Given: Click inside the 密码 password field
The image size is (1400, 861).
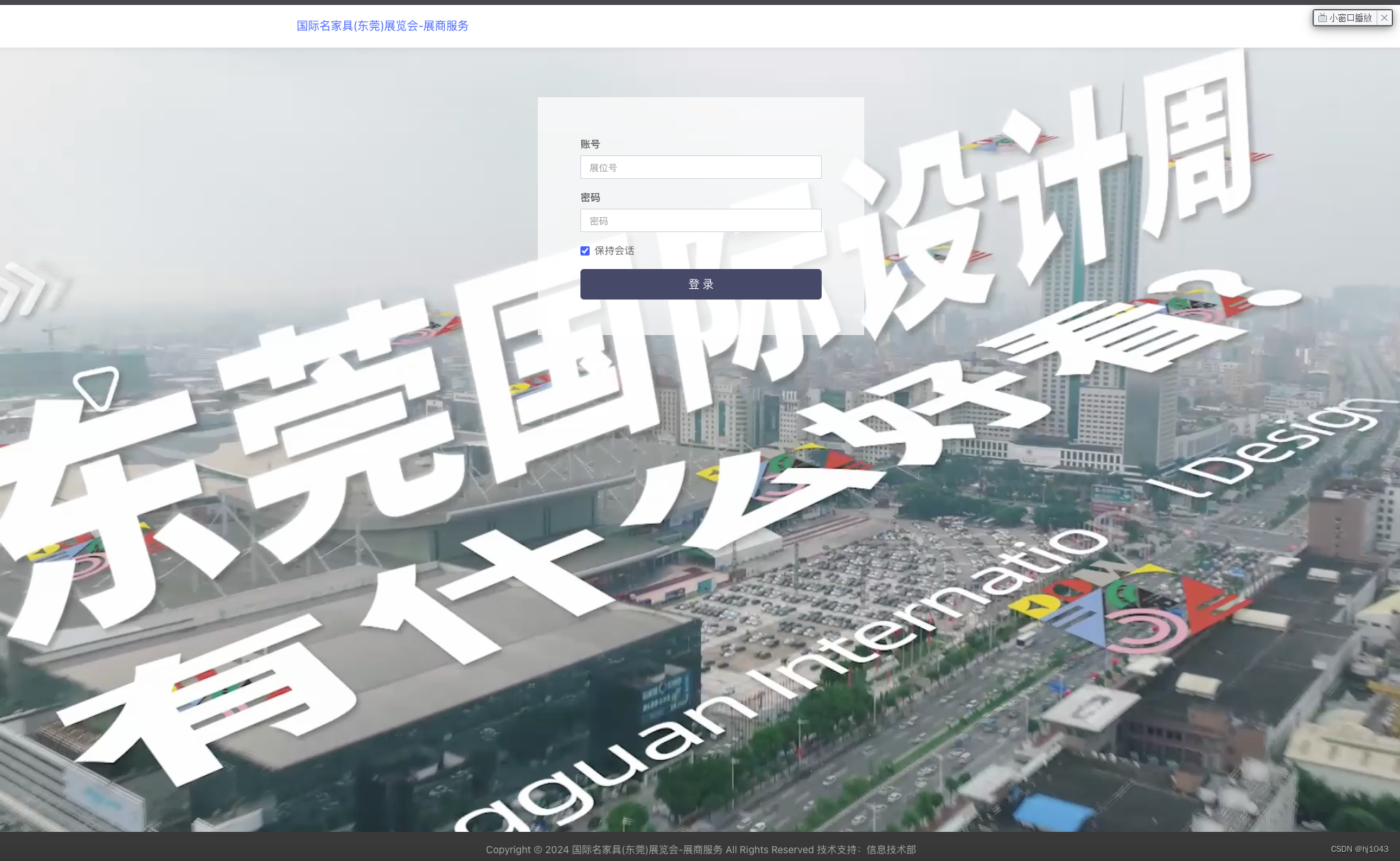Looking at the screenshot, I should (700, 220).
